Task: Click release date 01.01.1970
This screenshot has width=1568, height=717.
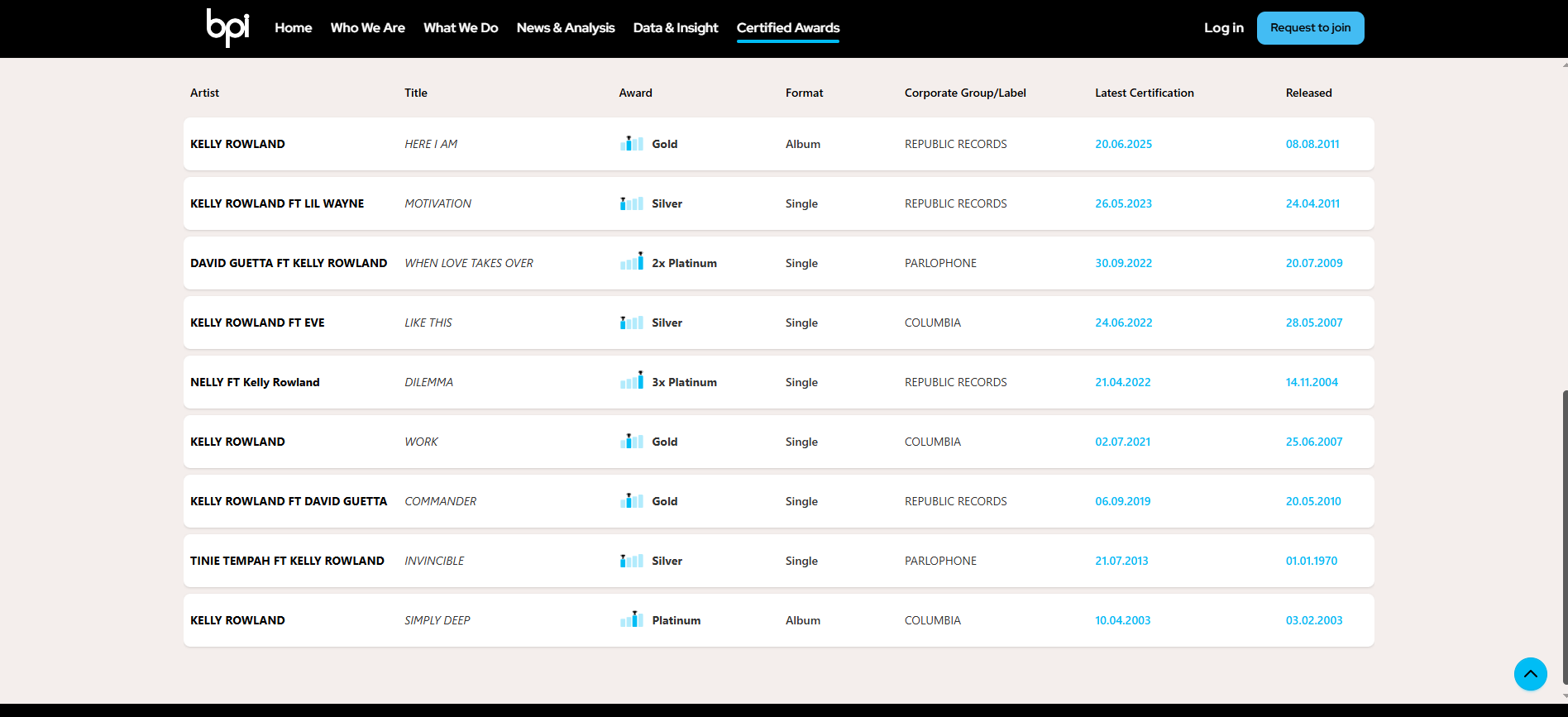Action: click(x=1312, y=561)
